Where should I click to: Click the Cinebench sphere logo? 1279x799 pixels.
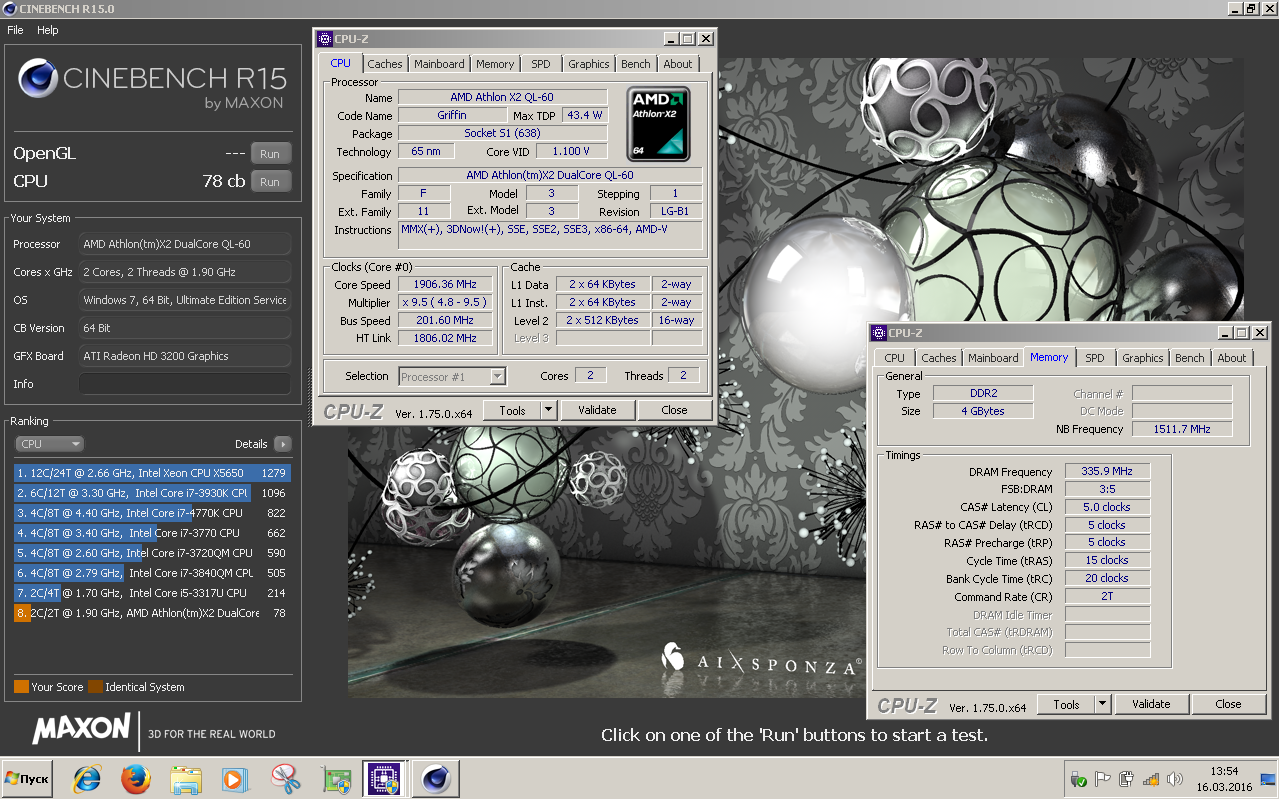(x=37, y=78)
